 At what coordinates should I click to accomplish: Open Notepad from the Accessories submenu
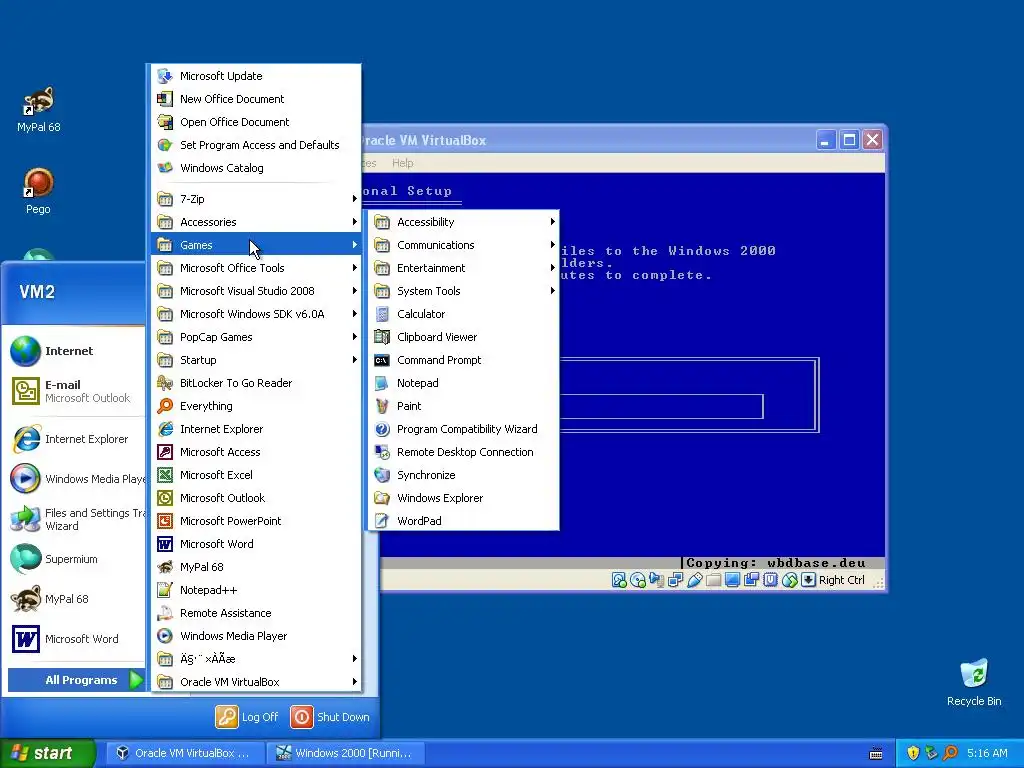pos(463,383)
